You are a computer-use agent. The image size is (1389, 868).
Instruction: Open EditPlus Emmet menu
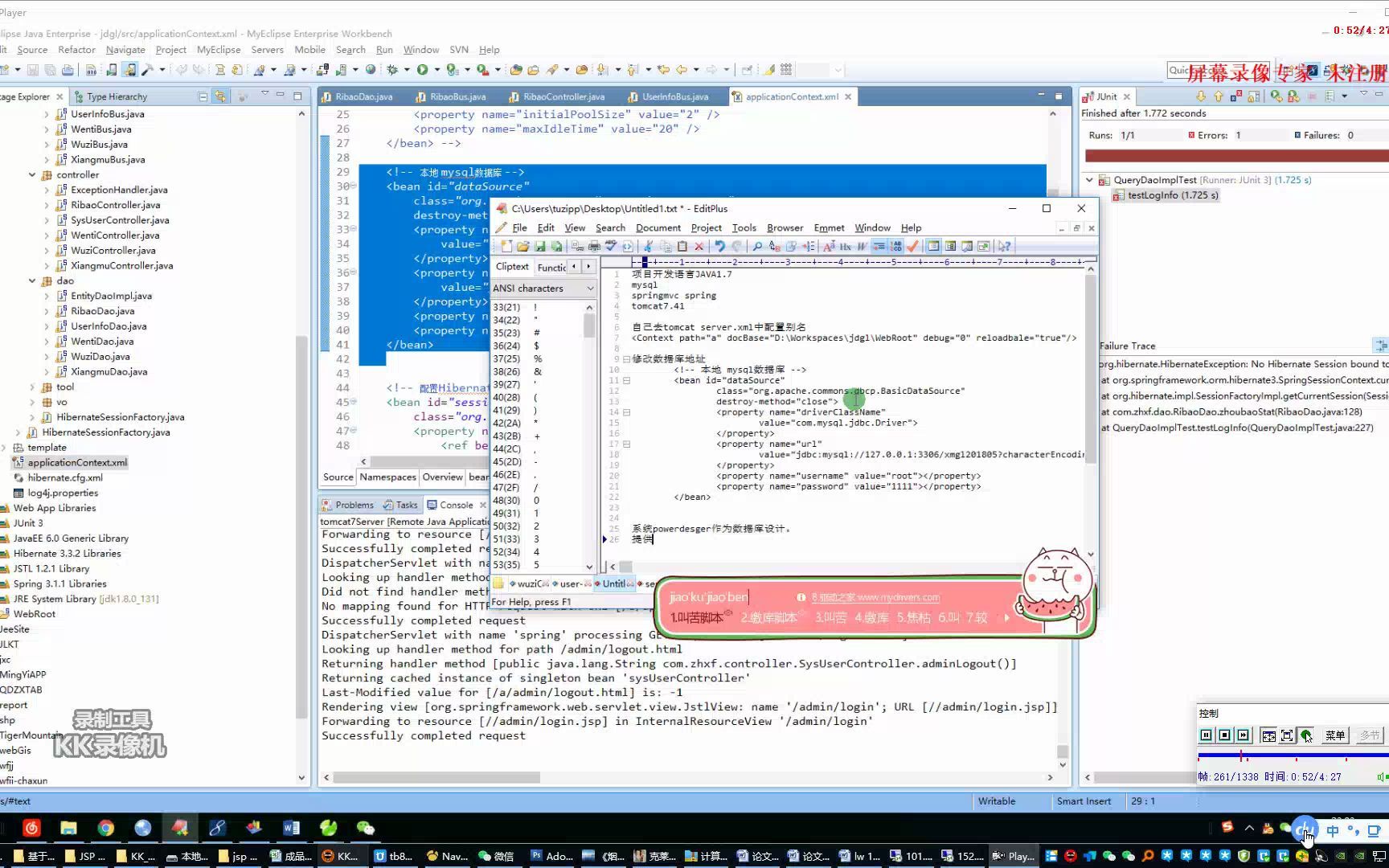click(829, 227)
